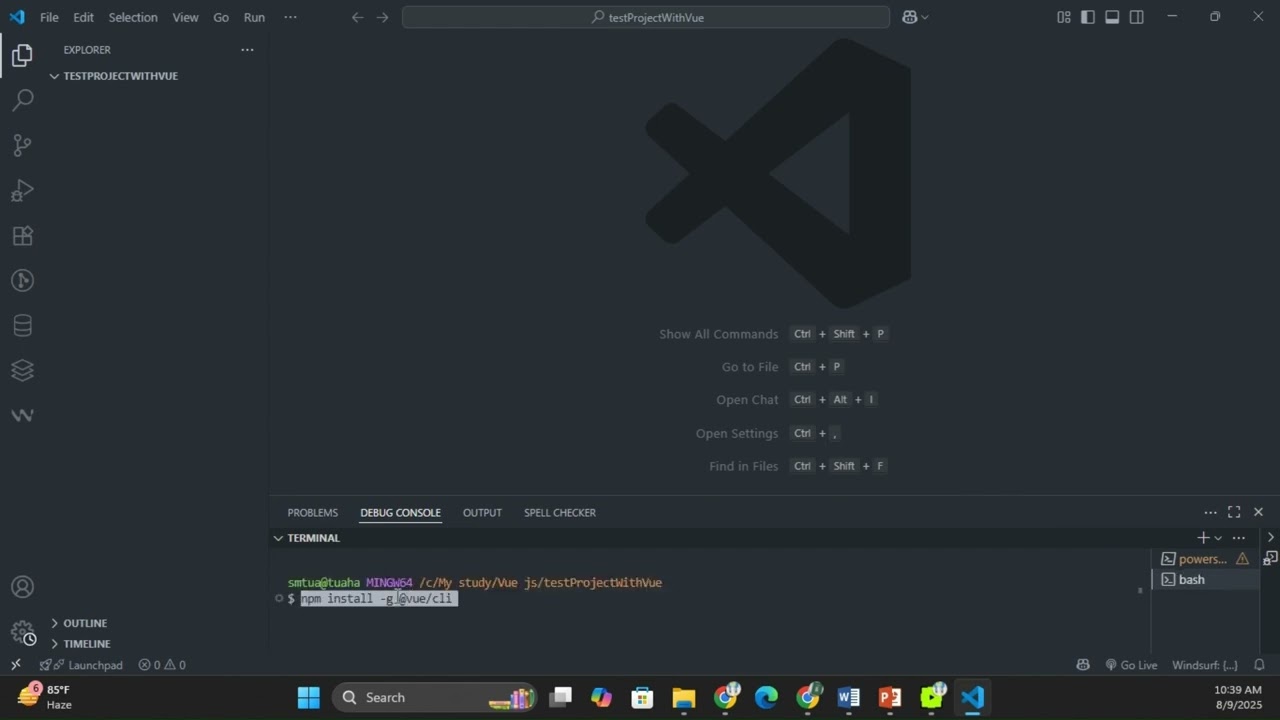Open the Manage gear settings

click(x=22, y=633)
